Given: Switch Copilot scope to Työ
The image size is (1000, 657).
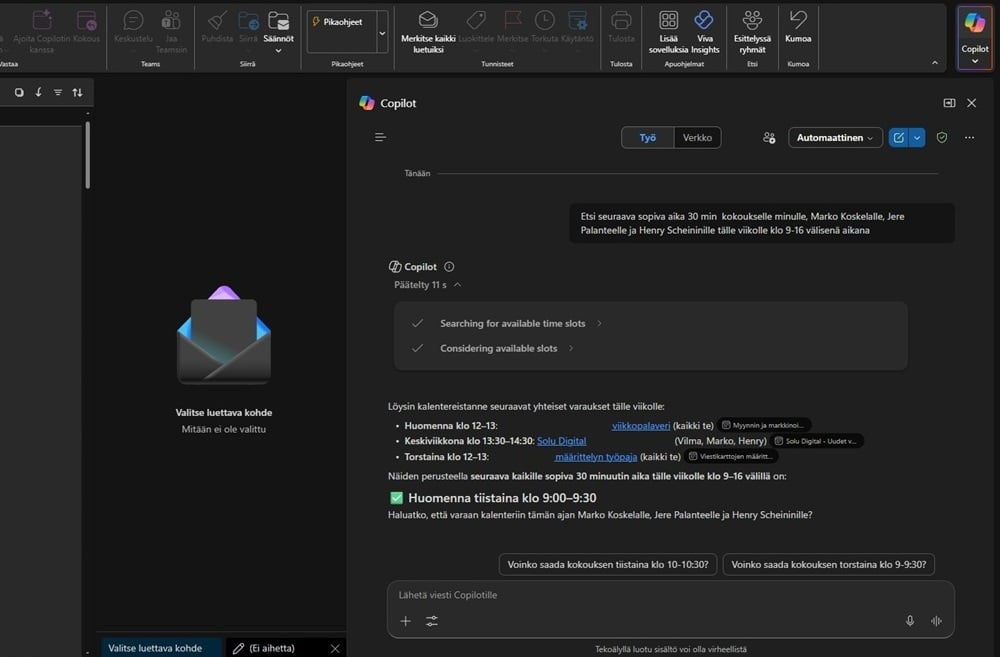Looking at the screenshot, I should [648, 137].
